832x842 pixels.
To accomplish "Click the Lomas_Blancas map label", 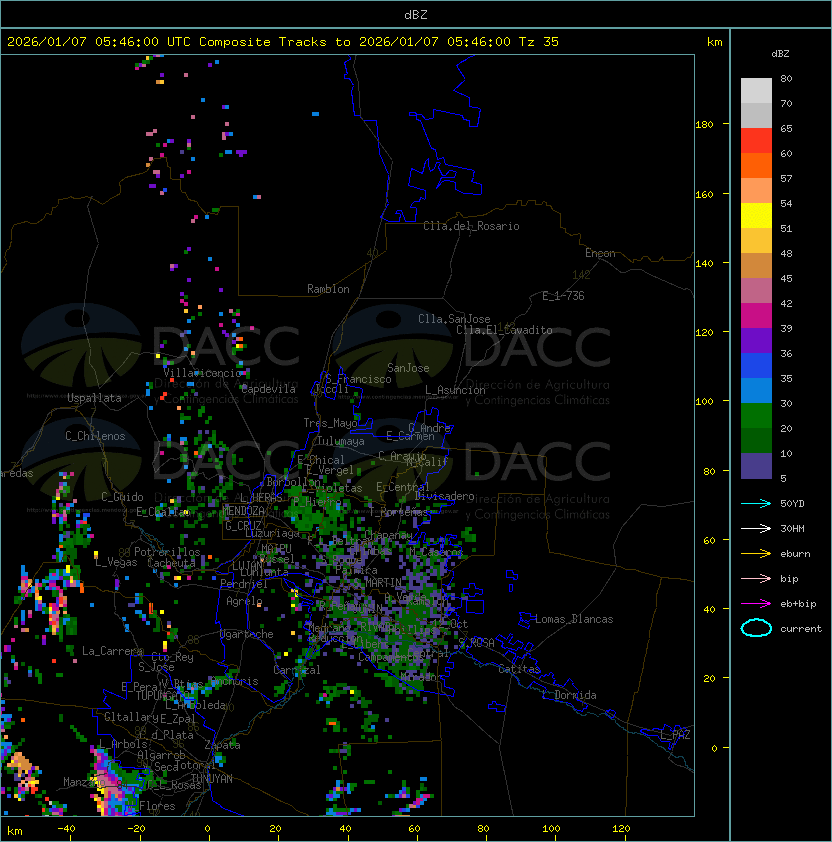I will (x=574, y=619).
